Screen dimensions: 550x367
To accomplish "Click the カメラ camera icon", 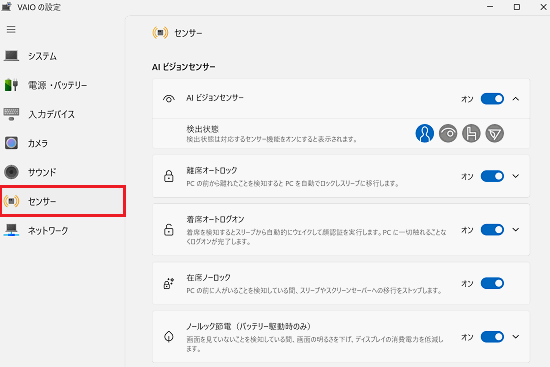I will click(x=11, y=143).
